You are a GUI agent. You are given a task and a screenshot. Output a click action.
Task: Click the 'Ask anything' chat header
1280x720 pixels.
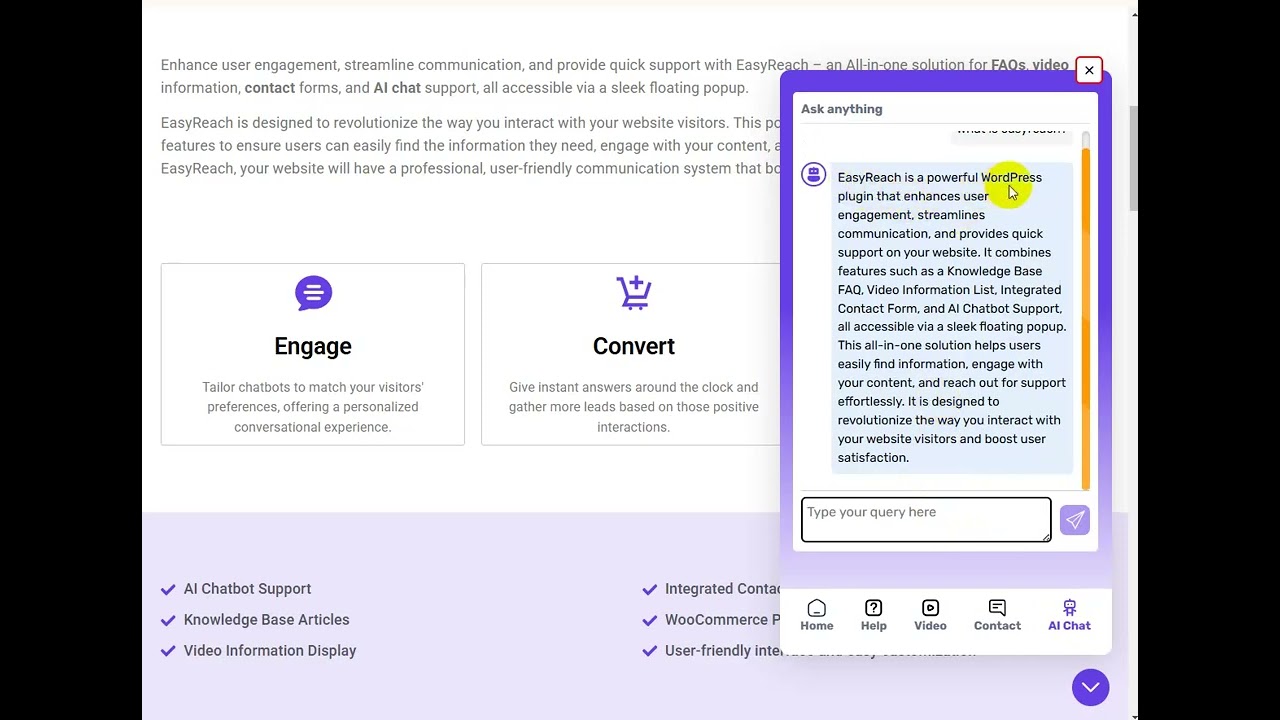842,109
